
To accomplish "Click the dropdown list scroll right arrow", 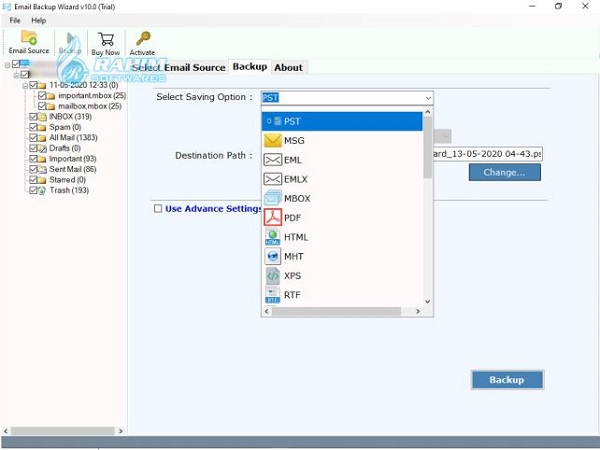I will [x=418, y=311].
